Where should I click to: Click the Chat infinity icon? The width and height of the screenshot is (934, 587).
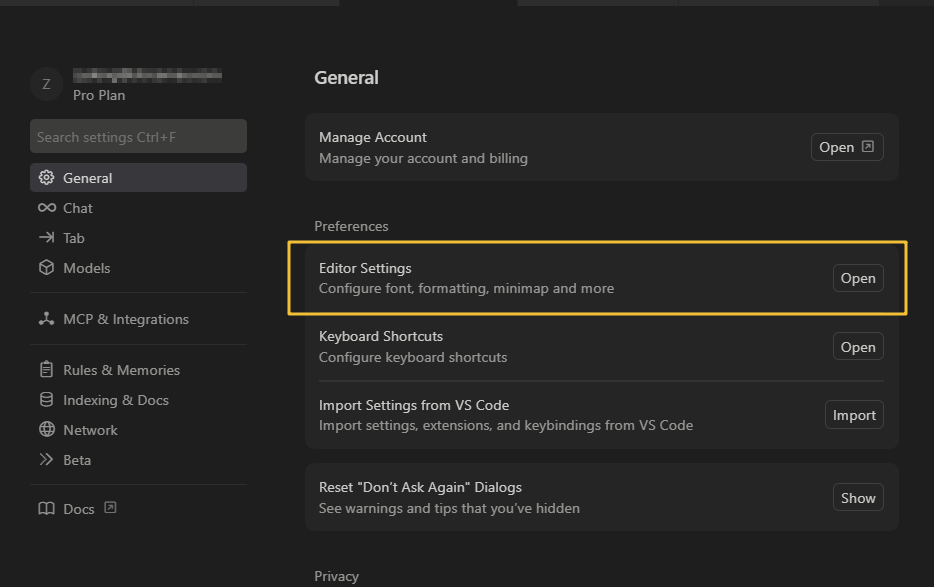click(46, 208)
